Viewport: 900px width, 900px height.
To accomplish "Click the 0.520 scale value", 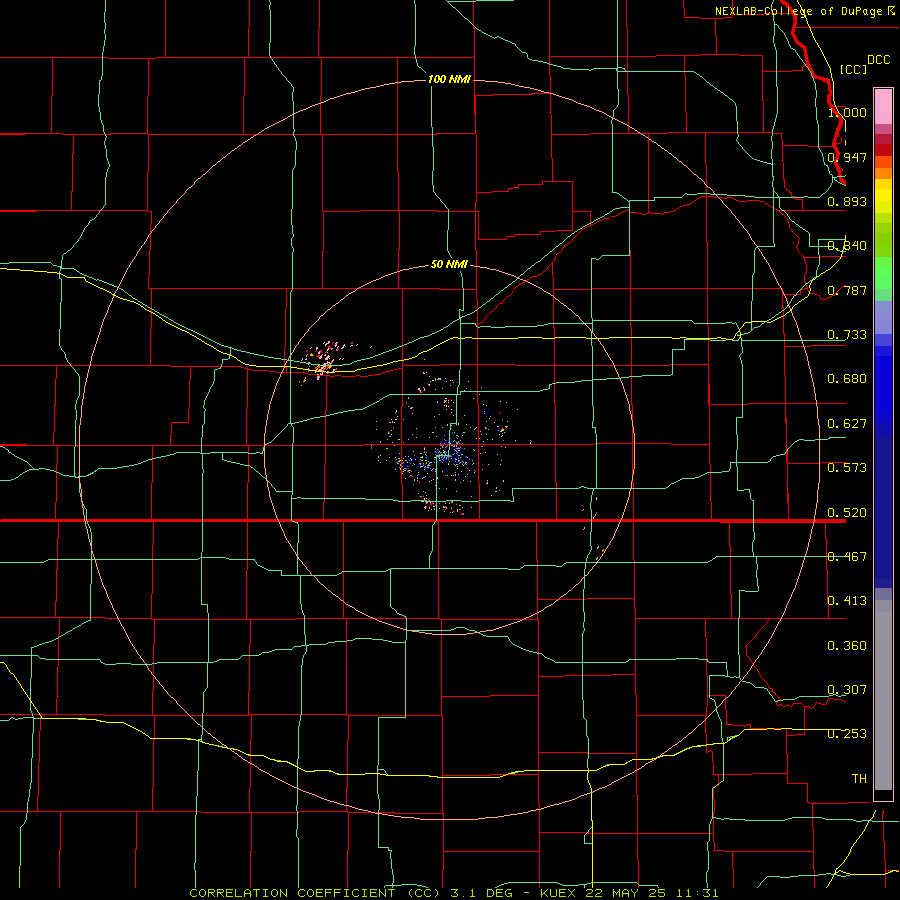I will 847,513.
